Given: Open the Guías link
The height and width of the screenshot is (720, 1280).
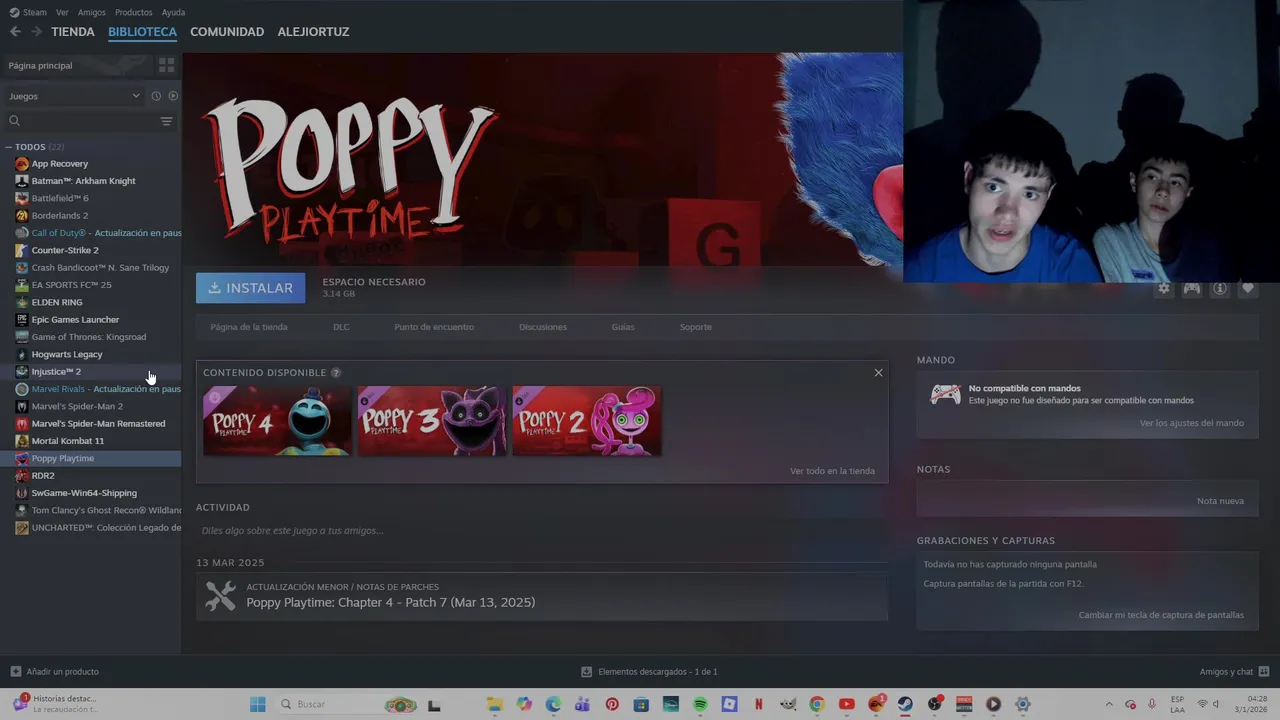Looking at the screenshot, I should [623, 327].
